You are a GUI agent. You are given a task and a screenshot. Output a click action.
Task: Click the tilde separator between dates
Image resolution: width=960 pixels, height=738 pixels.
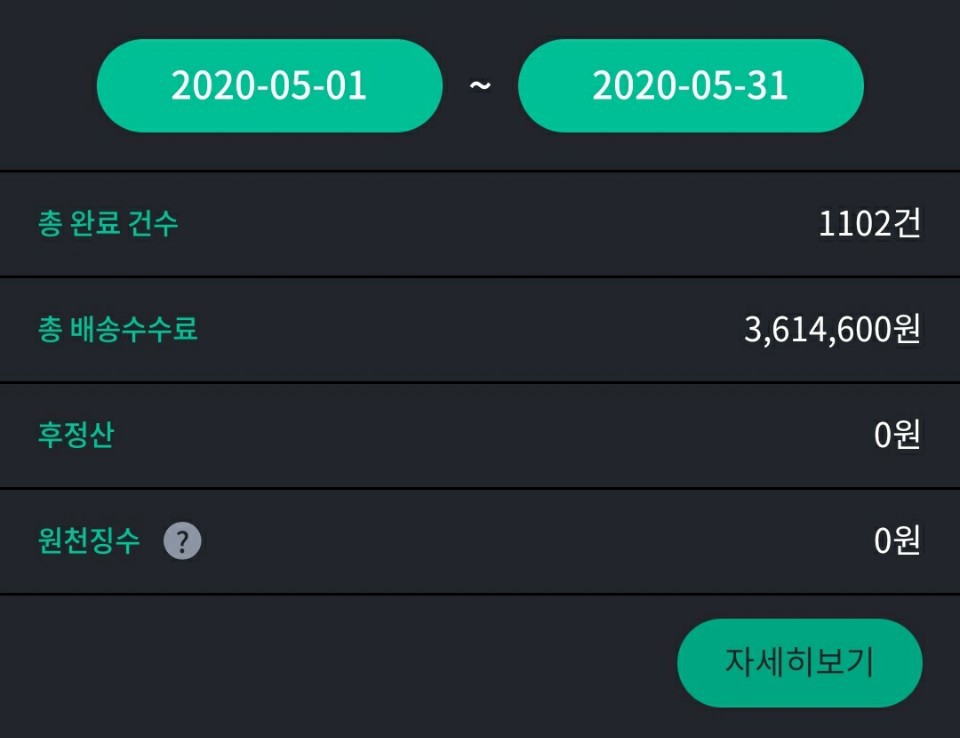[480, 86]
